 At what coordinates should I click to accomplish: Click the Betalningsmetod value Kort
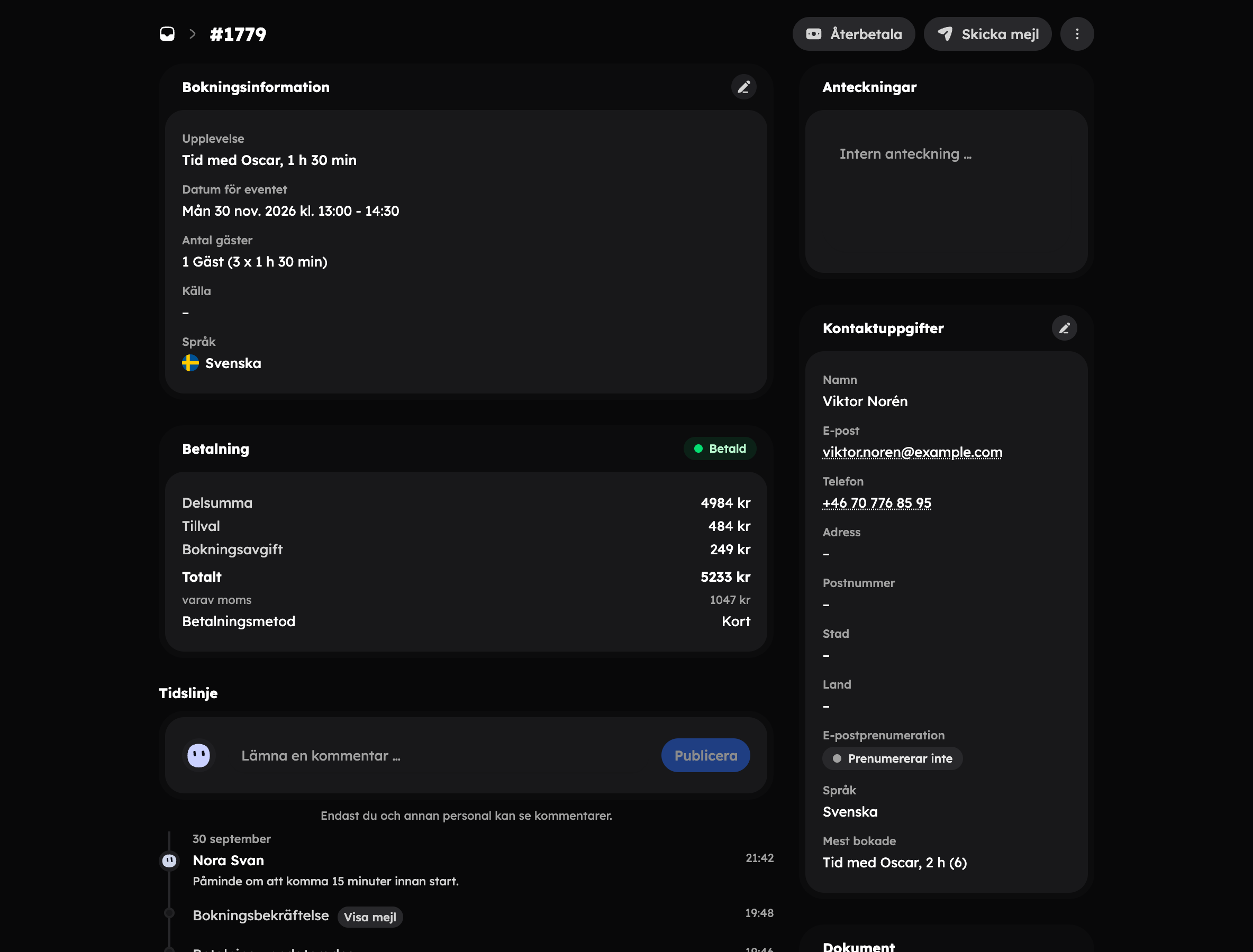point(736,621)
